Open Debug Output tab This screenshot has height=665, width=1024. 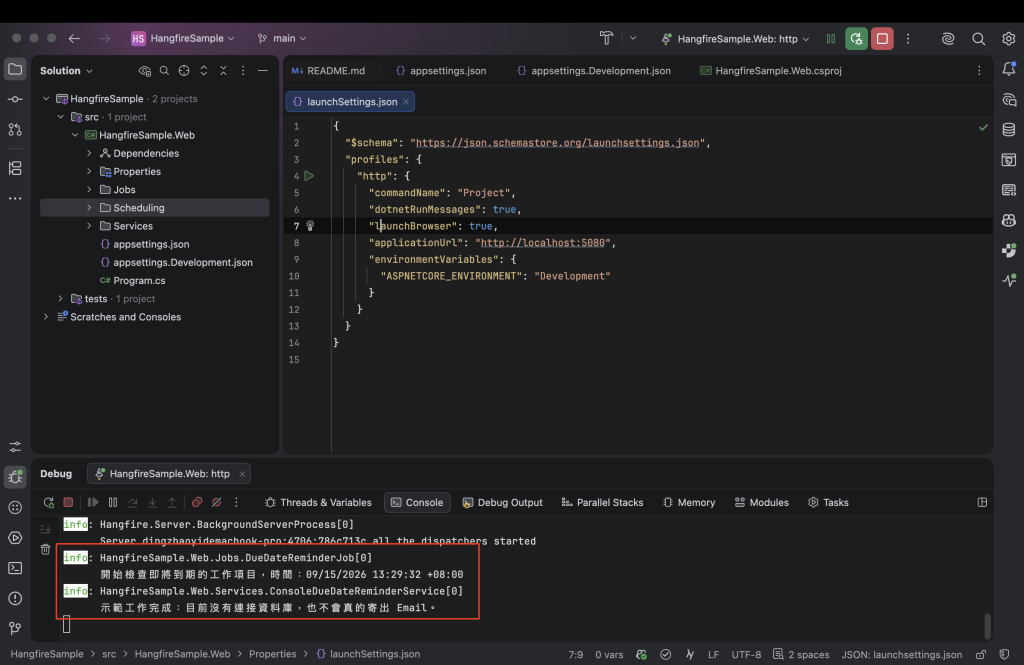(x=502, y=502)
